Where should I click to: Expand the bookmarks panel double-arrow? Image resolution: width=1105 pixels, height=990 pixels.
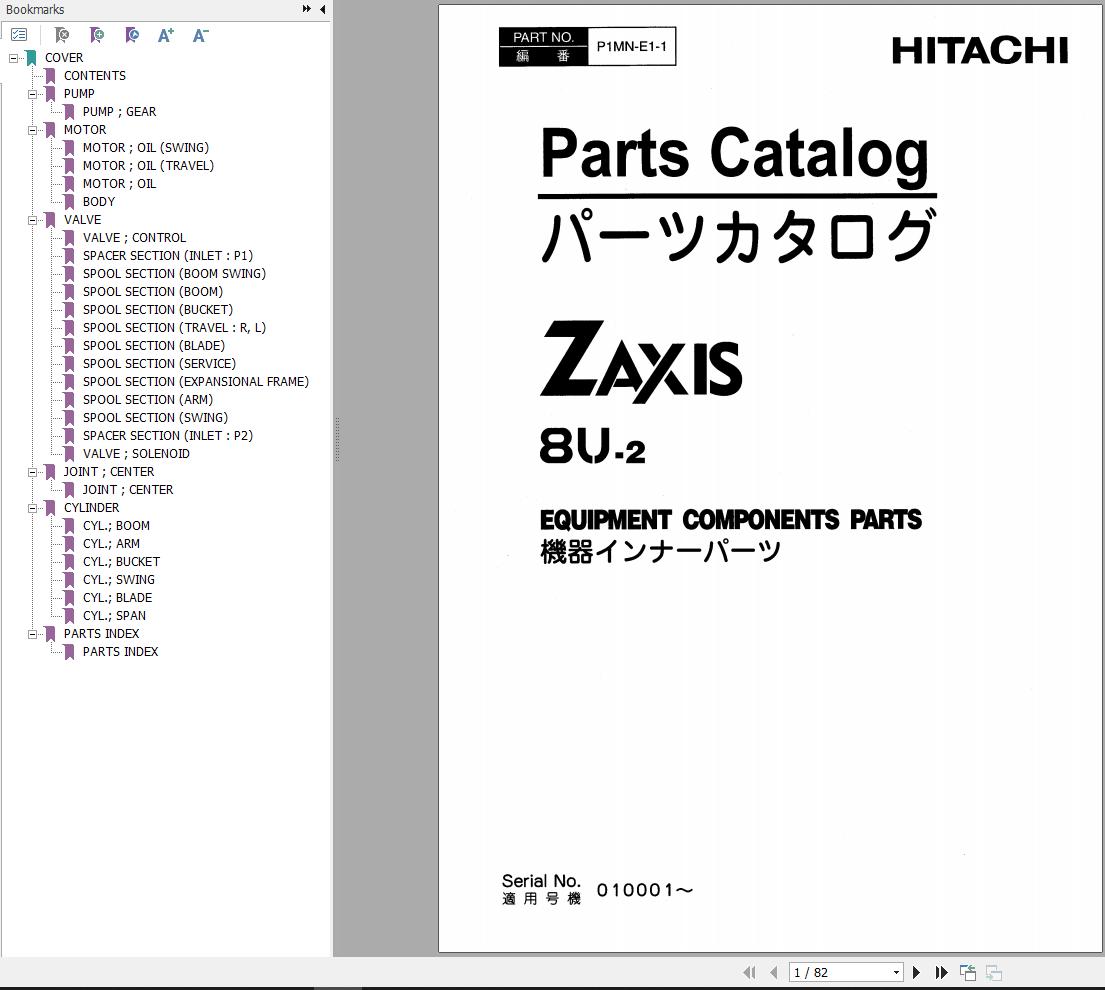point(307,9)
